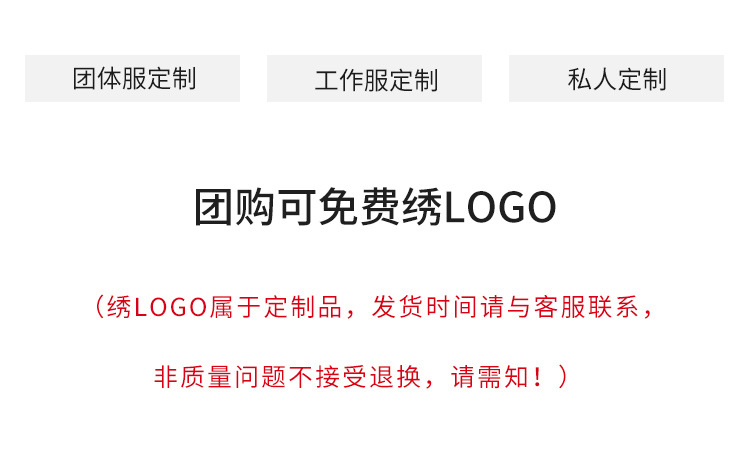Click 免费 in the headline
The width and height of the screenshot is (750, 450).
[359, 208]
